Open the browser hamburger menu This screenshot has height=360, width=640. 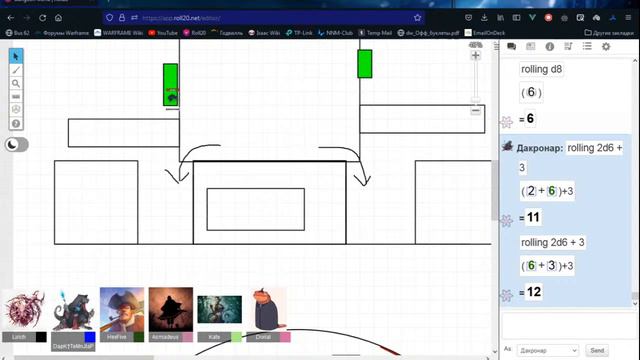click(628, 18)
